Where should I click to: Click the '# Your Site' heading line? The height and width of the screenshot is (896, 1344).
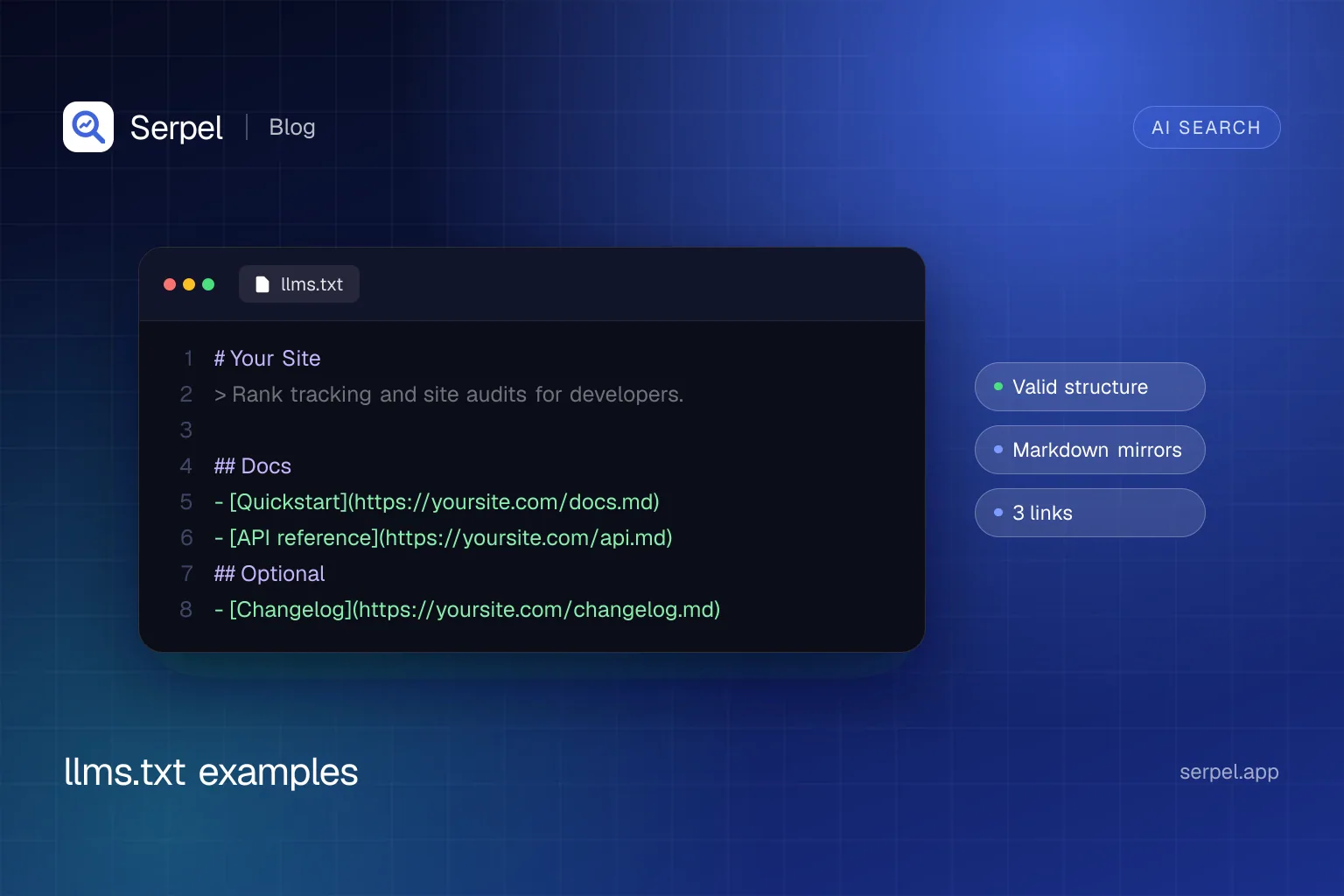[267, 359]
